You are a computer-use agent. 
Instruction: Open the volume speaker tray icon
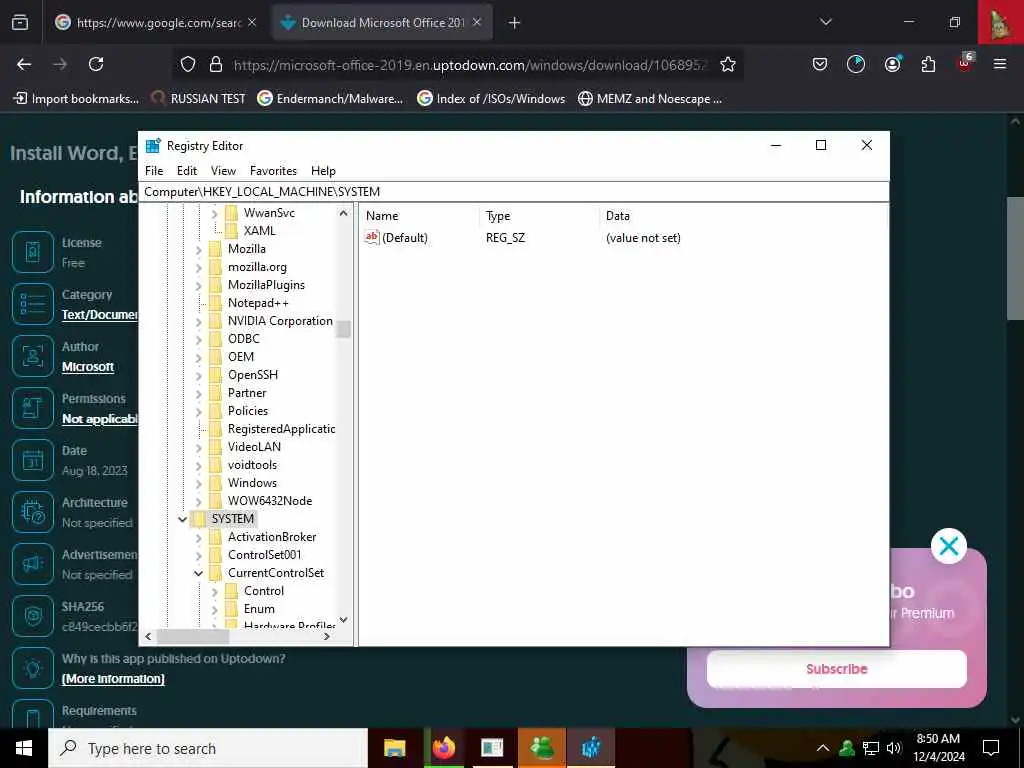(893, 748)
